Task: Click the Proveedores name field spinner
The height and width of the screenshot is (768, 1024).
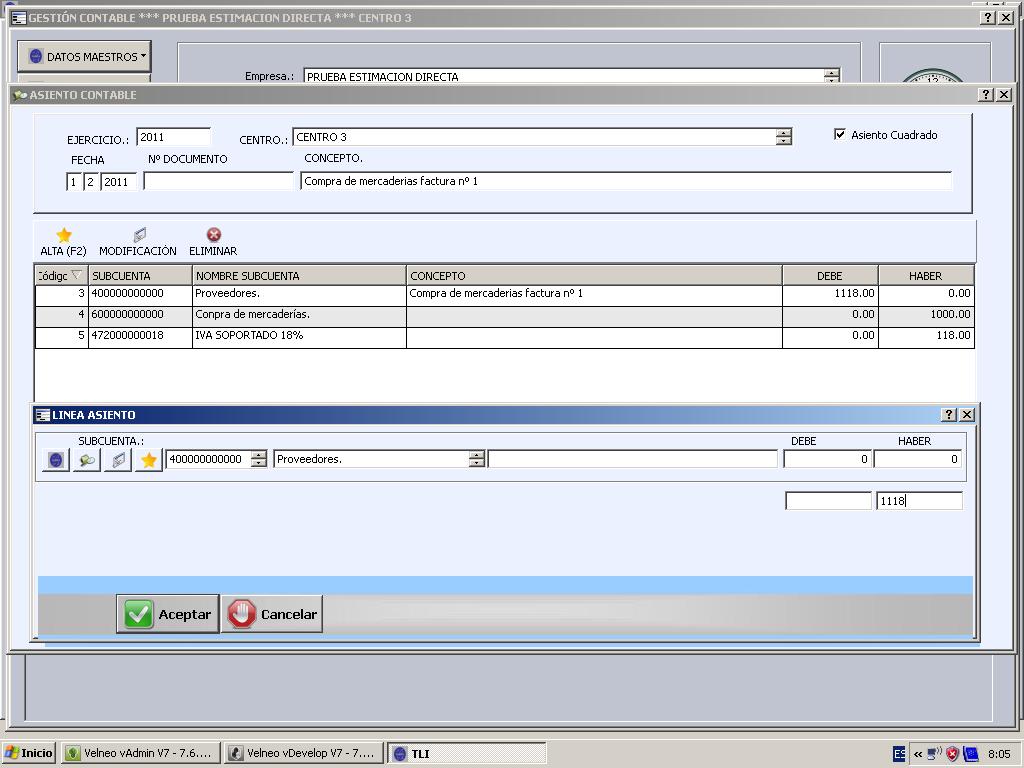Action: tap(477, 459)
